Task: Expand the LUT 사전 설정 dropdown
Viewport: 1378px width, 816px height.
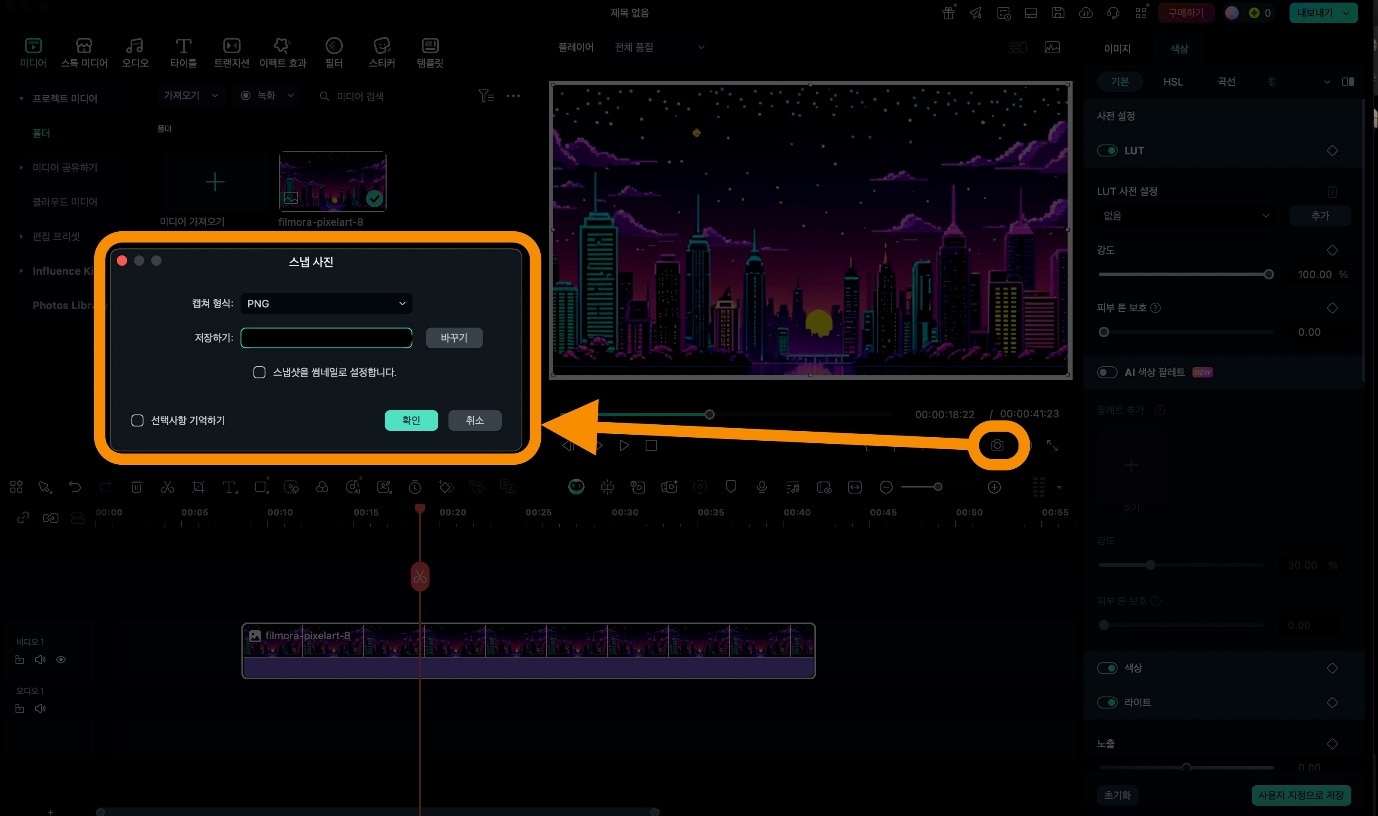Action: pos(1185,216)
